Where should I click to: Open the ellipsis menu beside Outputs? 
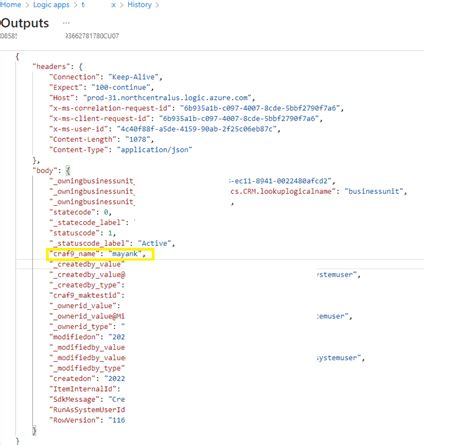tap(66, 23)
